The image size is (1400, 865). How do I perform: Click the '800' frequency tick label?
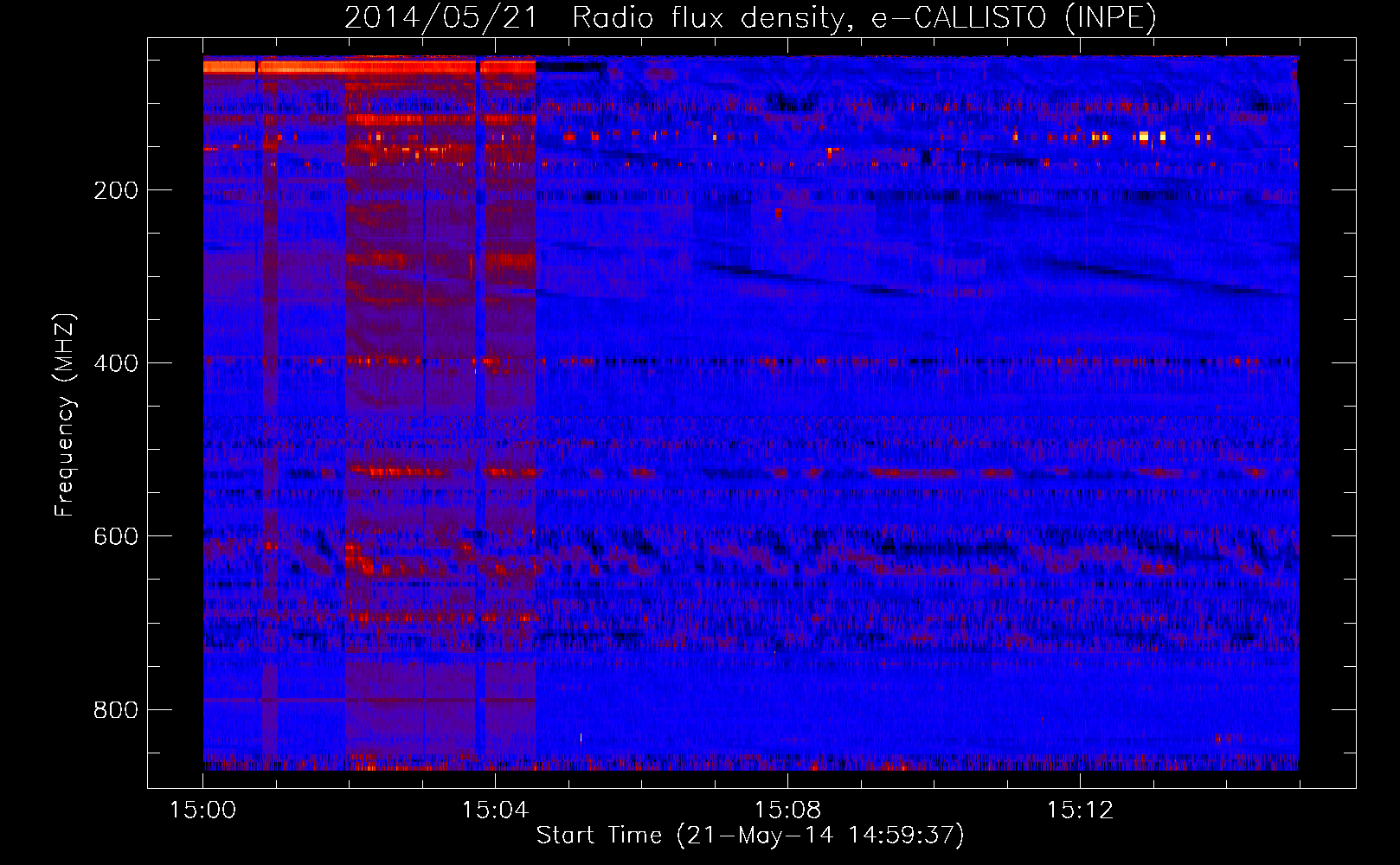pos(116,710)
